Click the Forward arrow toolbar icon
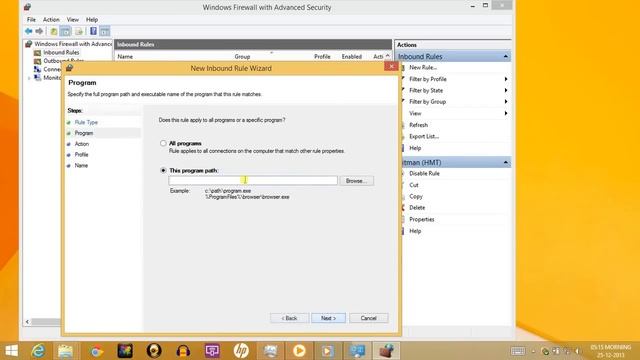The image size is (640, 360). coord(39,31)
